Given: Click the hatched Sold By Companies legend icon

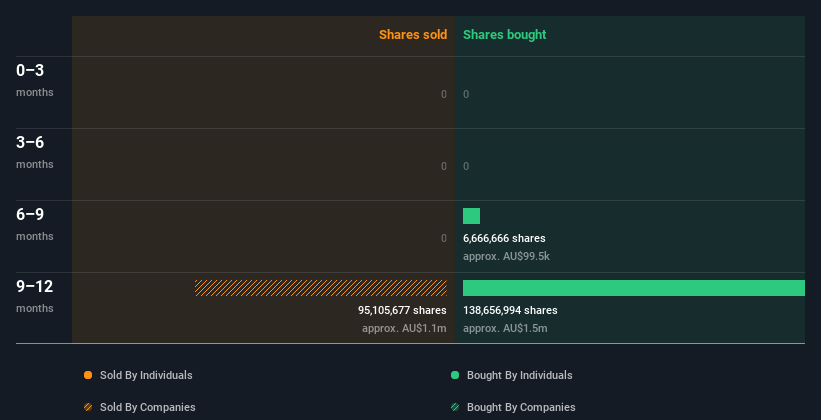Looking at the screenshot, I should (x=88, y=407).
